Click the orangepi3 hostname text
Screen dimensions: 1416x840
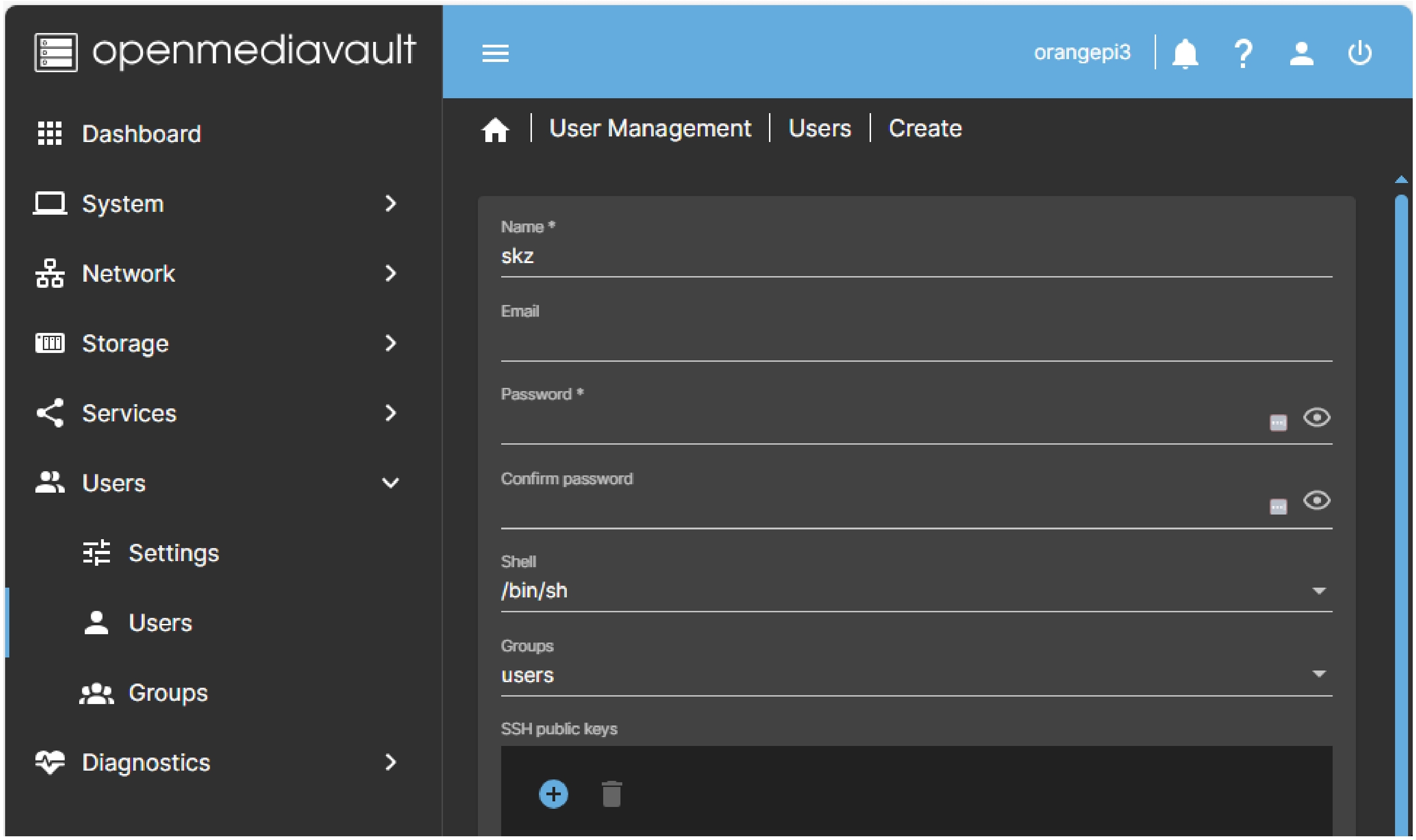1082,53
